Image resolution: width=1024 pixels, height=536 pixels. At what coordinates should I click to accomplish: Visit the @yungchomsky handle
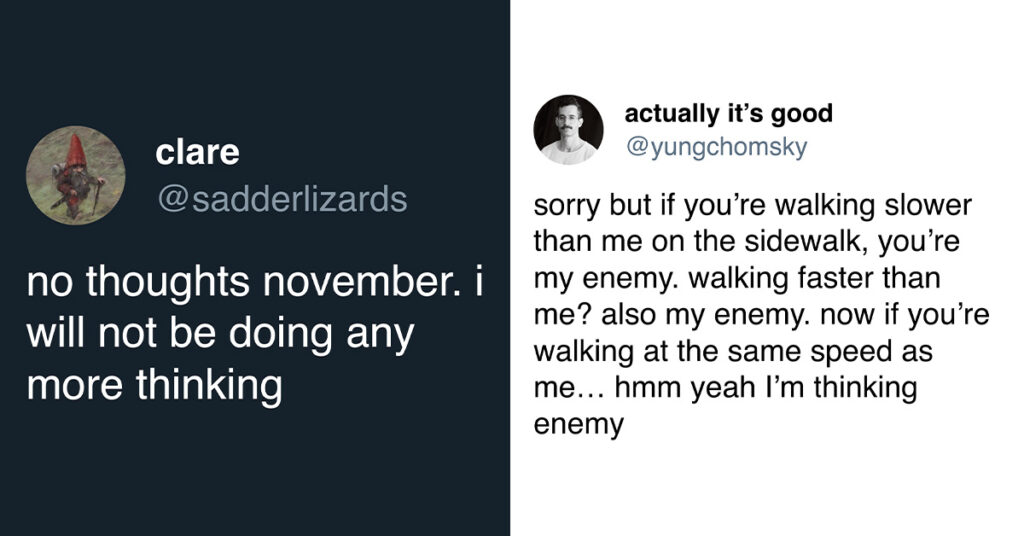tap(716, 146)
